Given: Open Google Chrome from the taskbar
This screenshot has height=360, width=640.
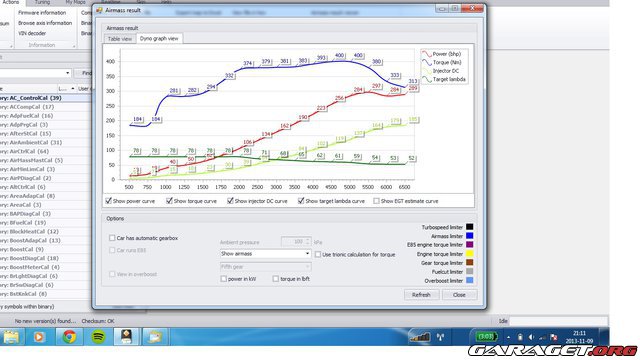Looking at the screenshot, I should 69,337.
